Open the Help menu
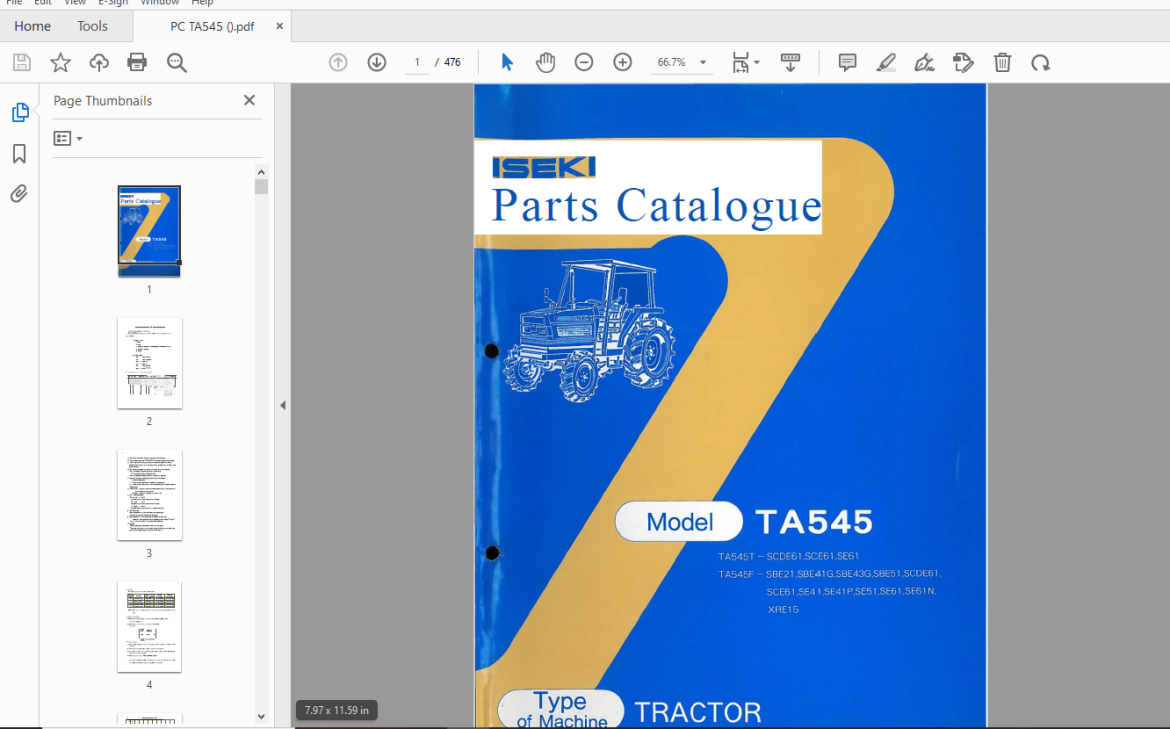 tap(202, 3)
